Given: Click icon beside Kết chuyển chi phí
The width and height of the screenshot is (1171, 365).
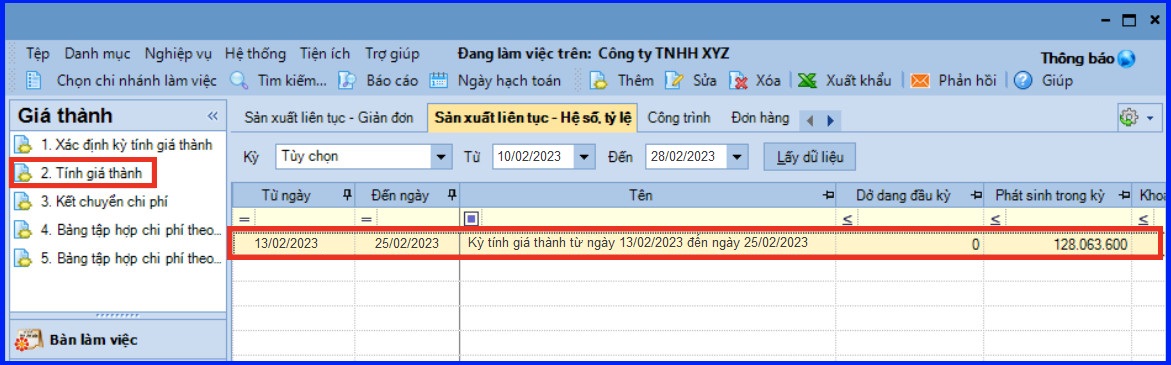Looking at the screenshot, I should tap(24, 201).
